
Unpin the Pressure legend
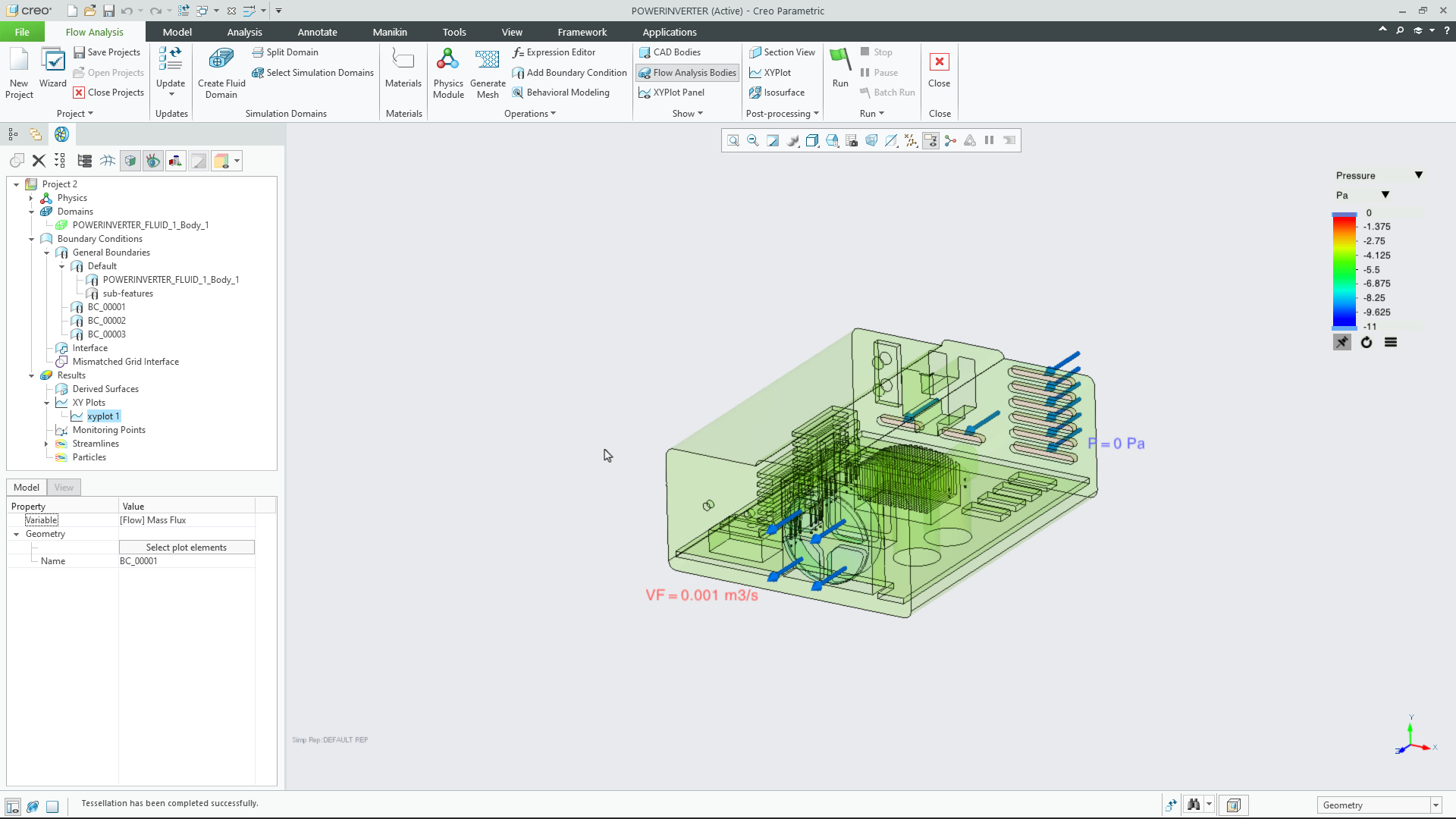1341,342
